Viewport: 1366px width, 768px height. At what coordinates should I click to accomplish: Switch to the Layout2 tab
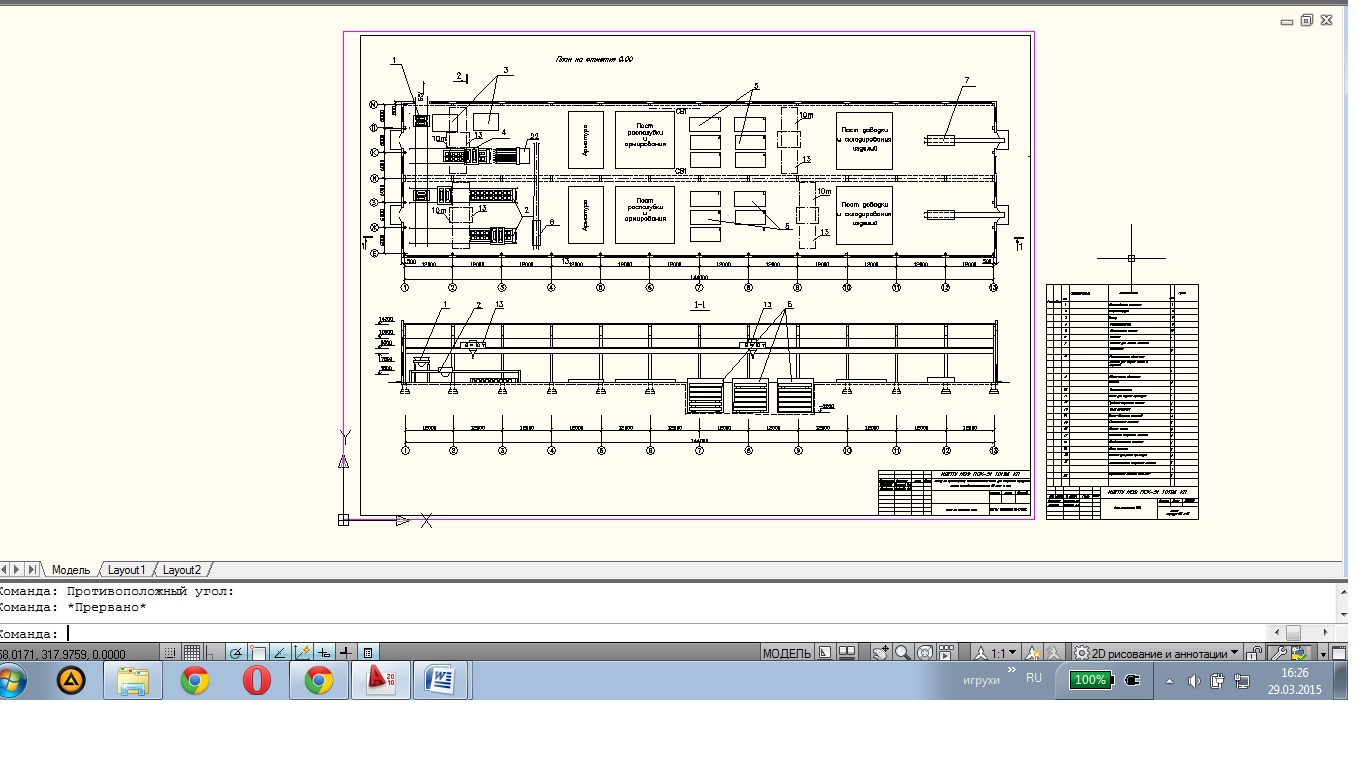(x=182, y=570)
